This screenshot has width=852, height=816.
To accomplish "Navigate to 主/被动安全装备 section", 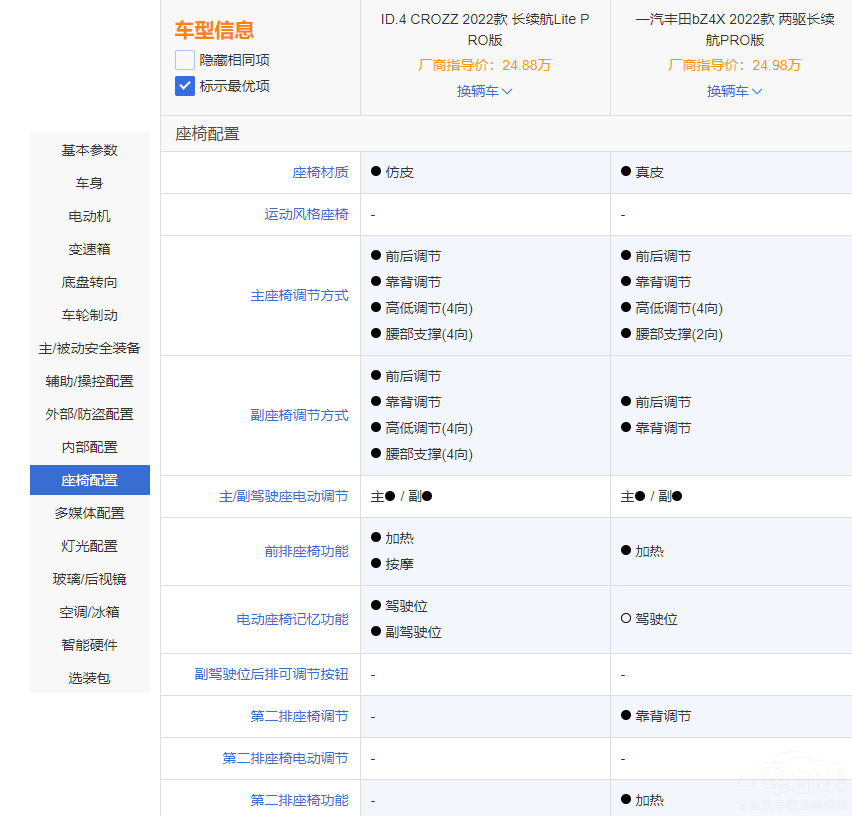I will coord(90,348).
